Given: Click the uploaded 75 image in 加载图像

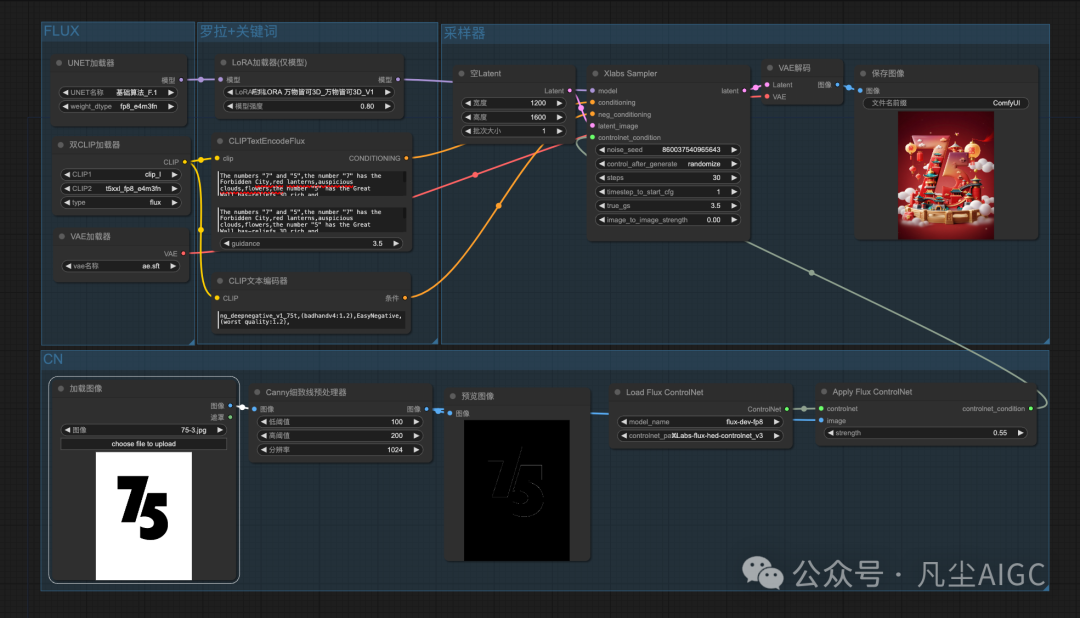Looking at the screenshot, I should [x=143, y=516].
